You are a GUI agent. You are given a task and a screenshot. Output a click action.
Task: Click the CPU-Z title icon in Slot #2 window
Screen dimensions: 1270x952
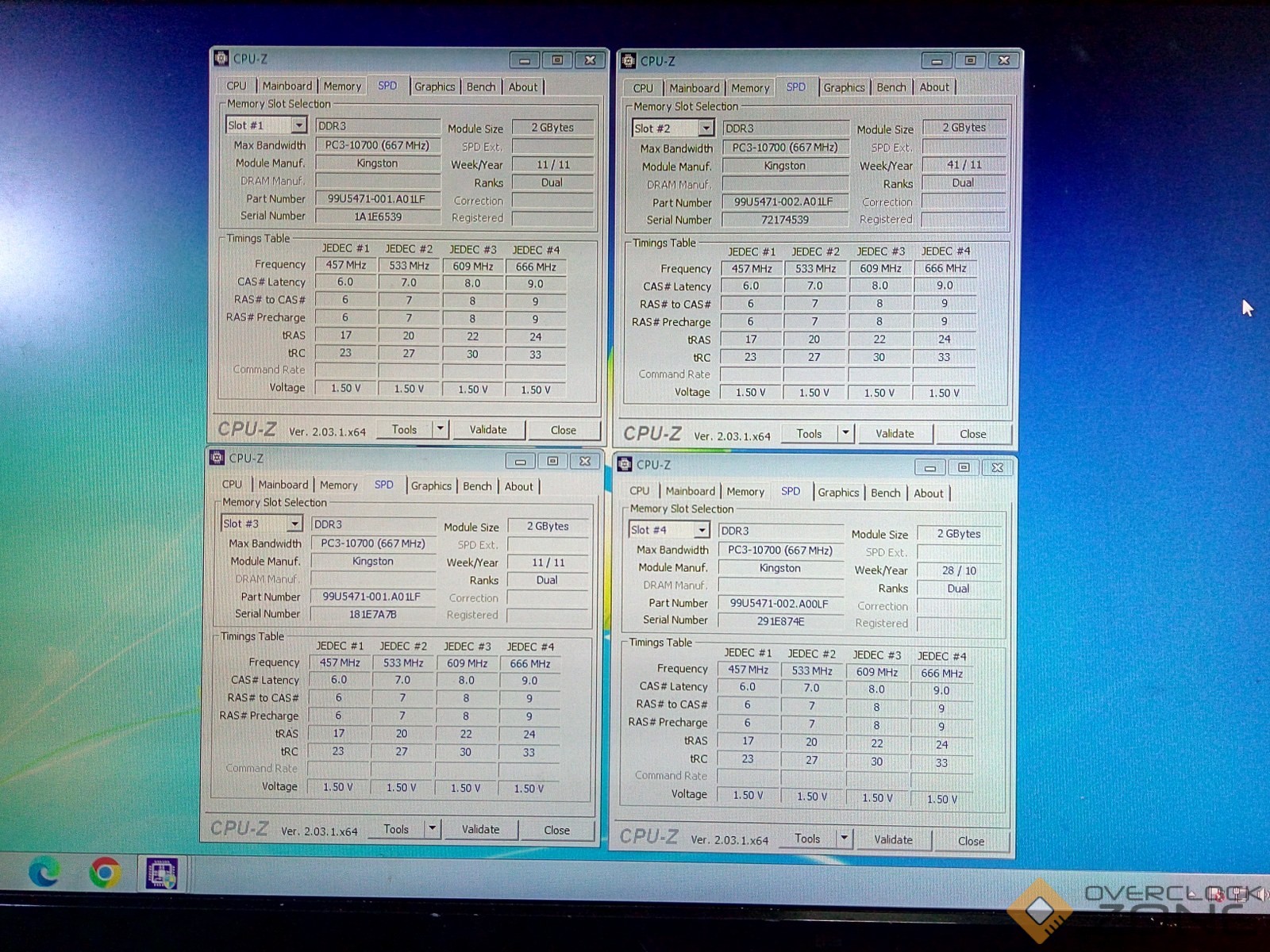click(629, 60)
